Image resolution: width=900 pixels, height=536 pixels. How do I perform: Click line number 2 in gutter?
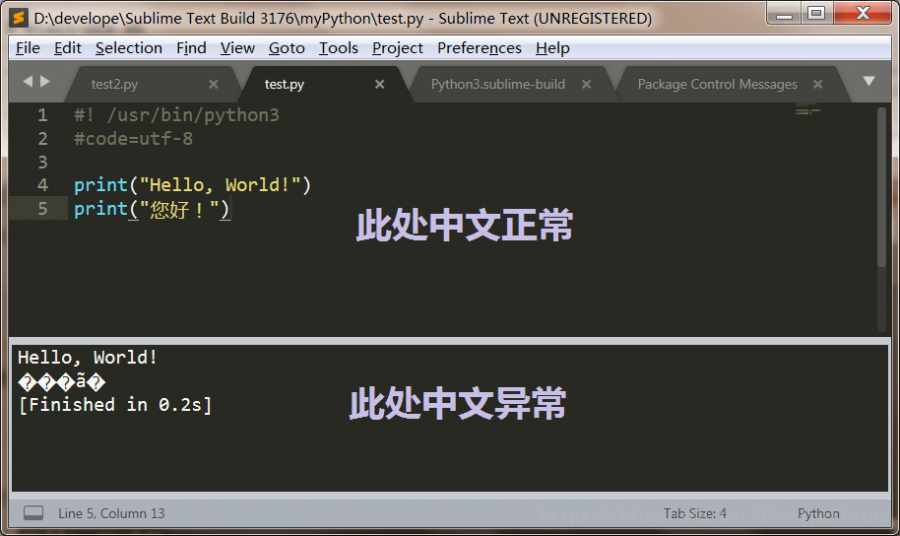tap(42, 139)
